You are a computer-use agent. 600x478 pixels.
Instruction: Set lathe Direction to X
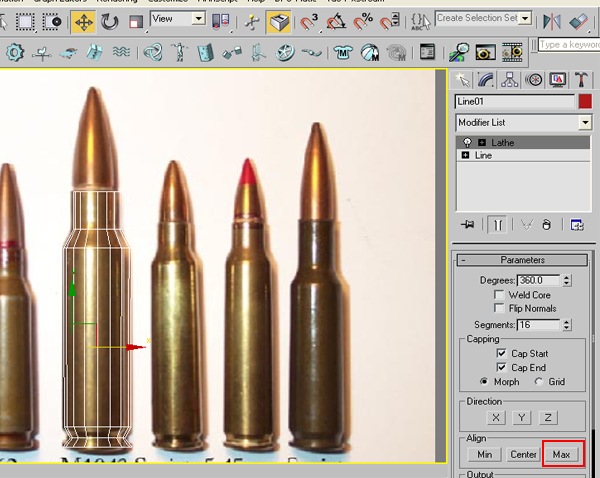[496, 418]
